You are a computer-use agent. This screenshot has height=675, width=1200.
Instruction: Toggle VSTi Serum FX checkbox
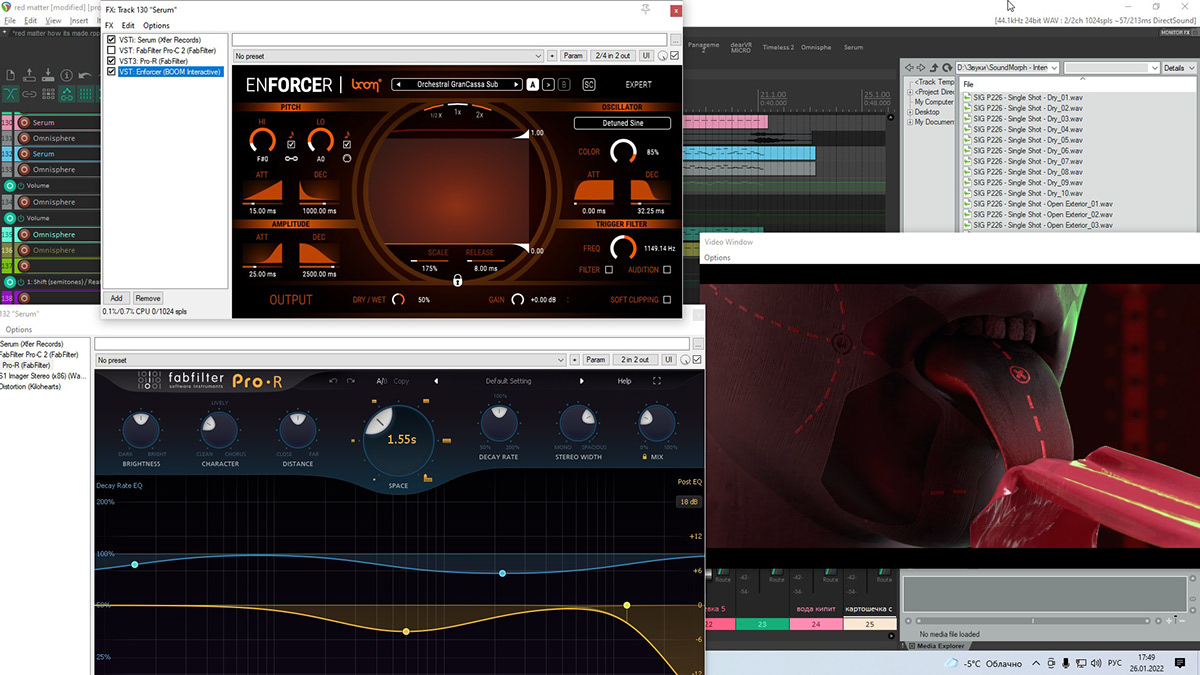[x=111, y=40]
